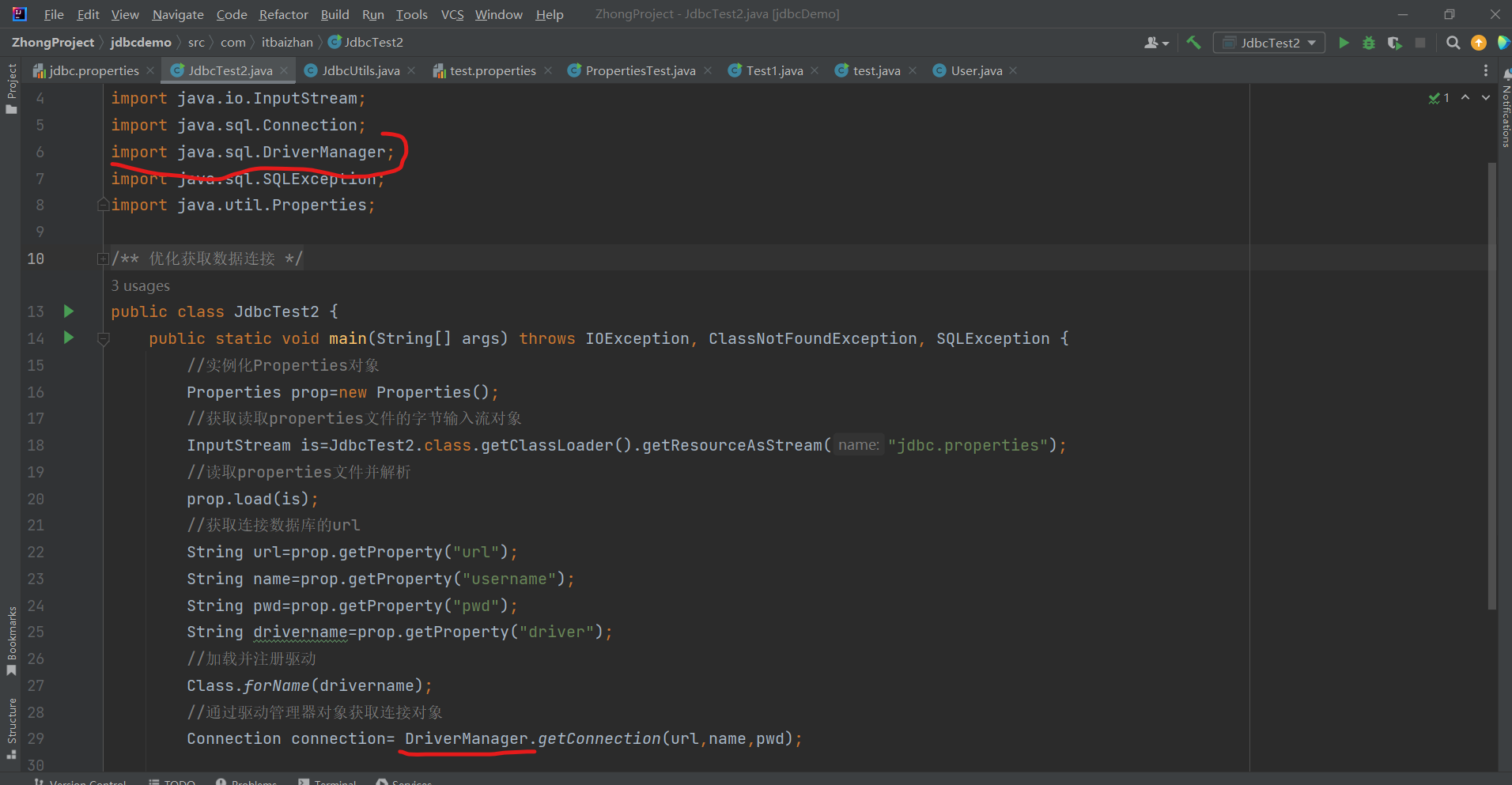Viewport: 1512px width, 785px height.
Task: Open editor tabs more options menu
Action: click(1486, 70)
